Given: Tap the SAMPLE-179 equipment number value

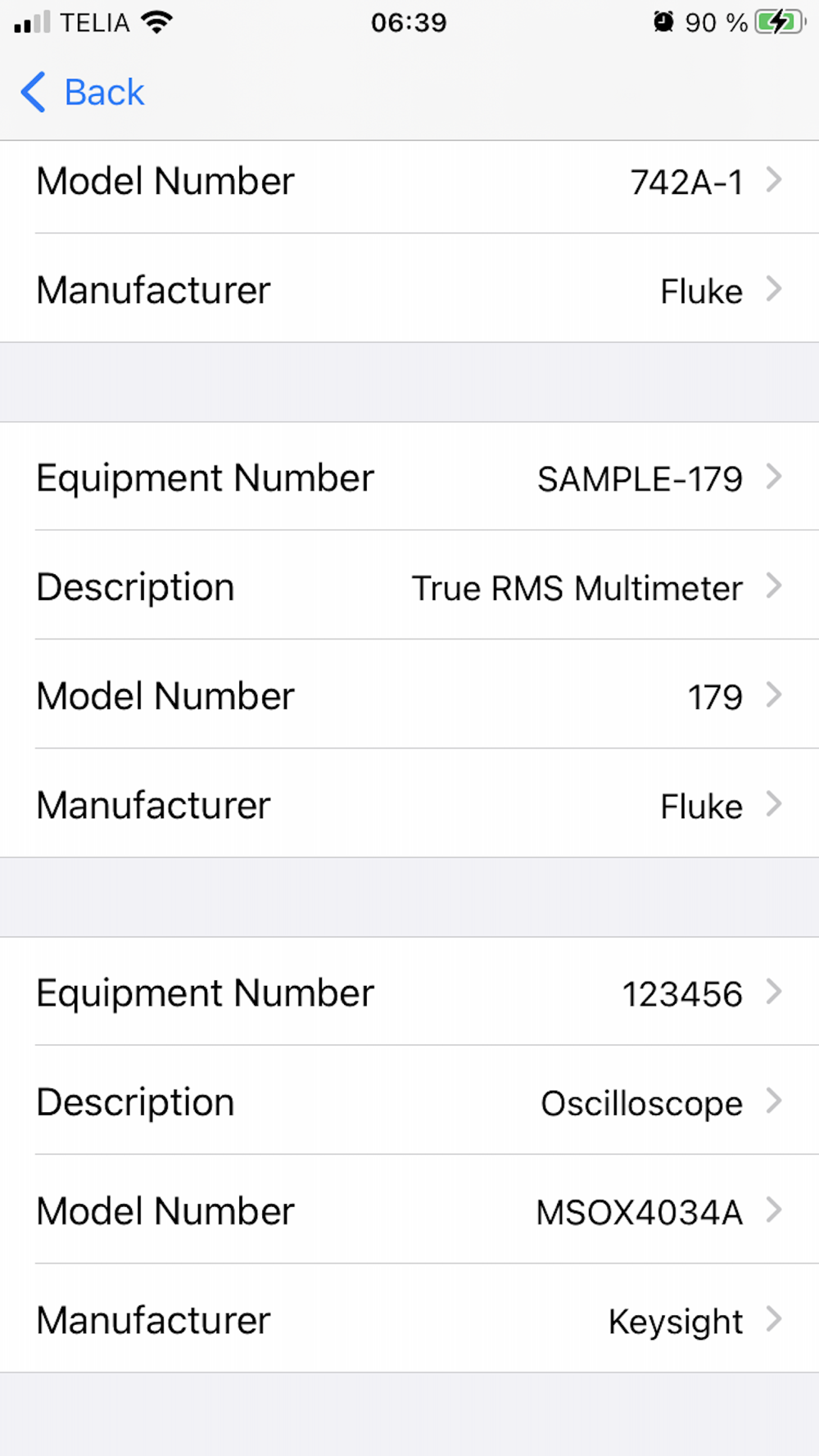Looking at the screenshot, I should [640, 479].
